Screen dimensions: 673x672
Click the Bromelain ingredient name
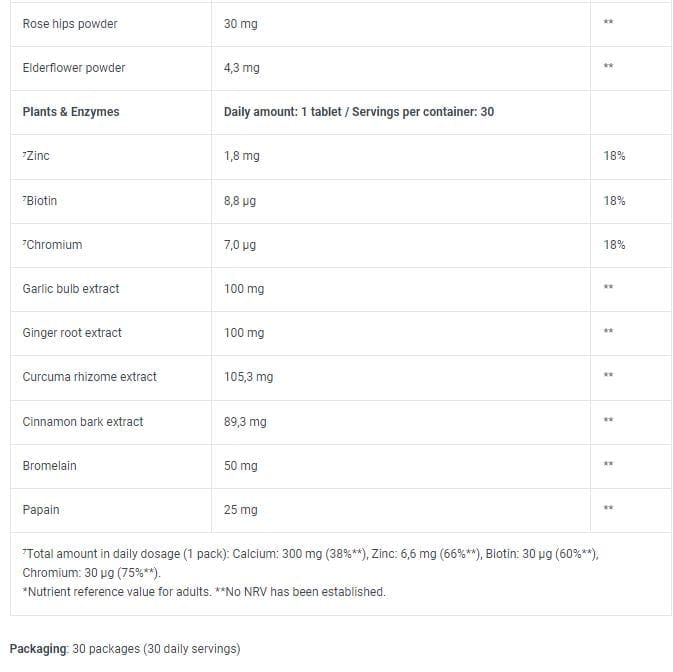click(49, 466)
